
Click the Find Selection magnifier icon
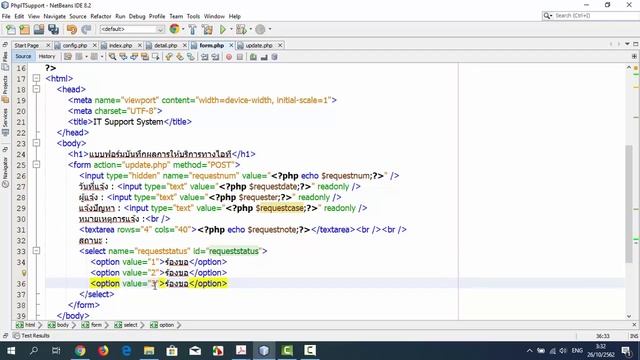tap(112, 57)
